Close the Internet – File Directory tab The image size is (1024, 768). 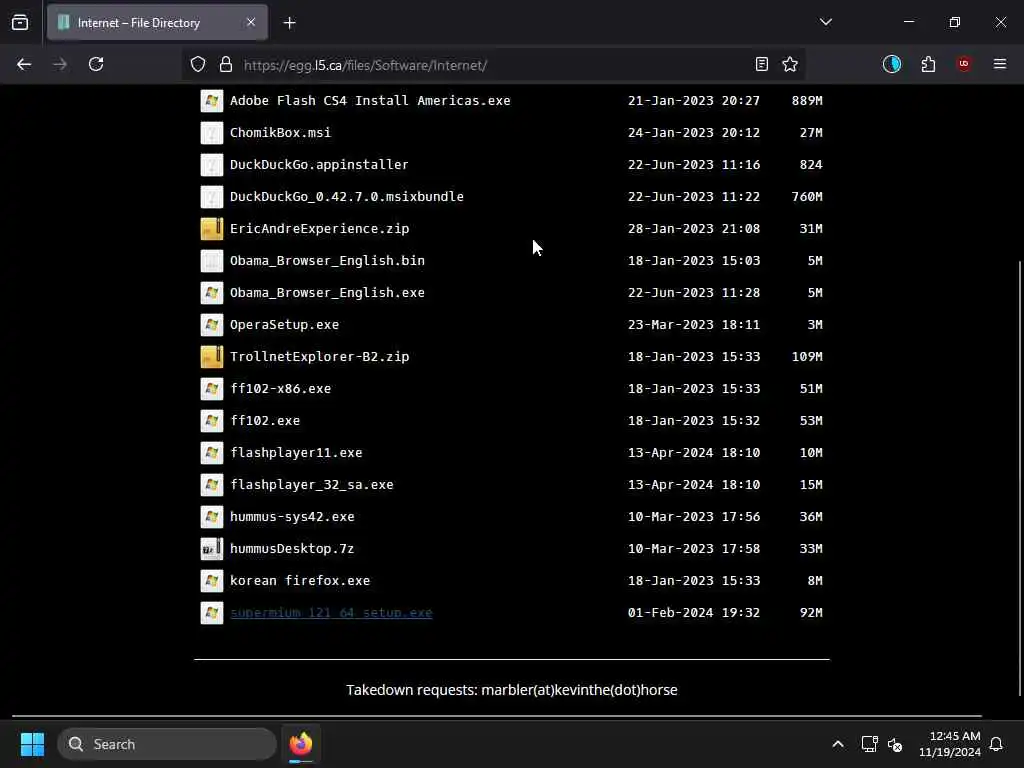tap(251, 23)
